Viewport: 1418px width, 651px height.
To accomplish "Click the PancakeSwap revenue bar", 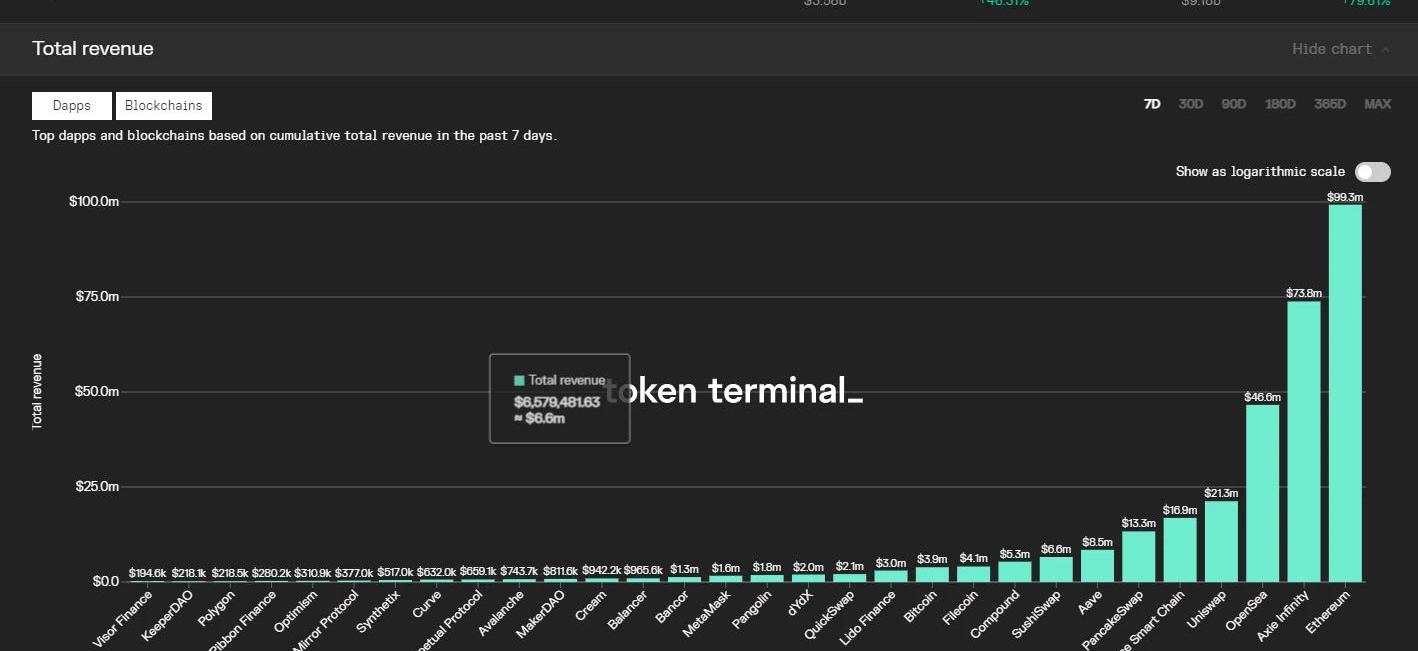I will tap(1139, 556).
